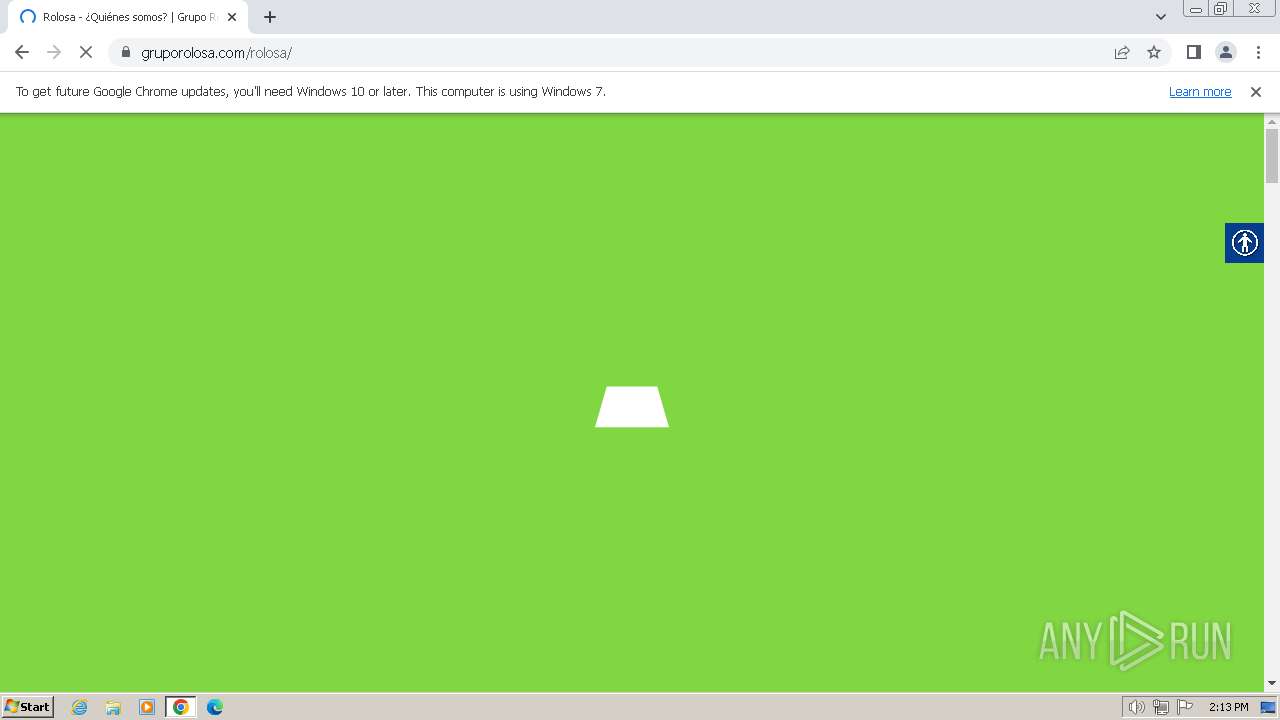Open Windows Explorer folder in taskbar

click(113, 707)
